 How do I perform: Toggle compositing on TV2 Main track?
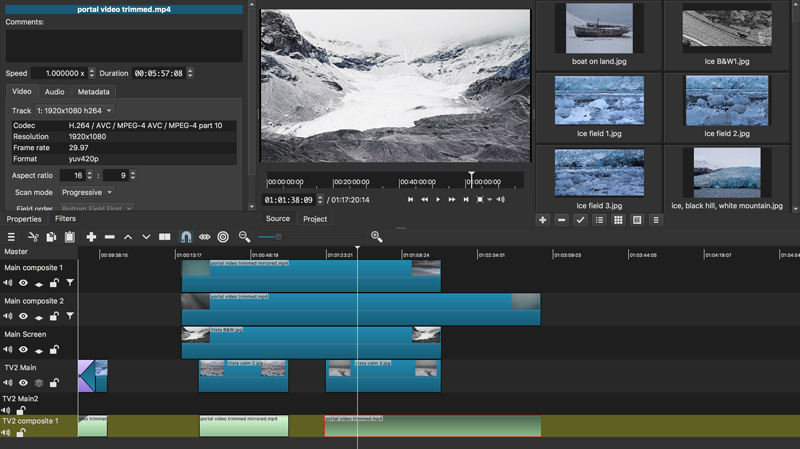coord(39,383)
